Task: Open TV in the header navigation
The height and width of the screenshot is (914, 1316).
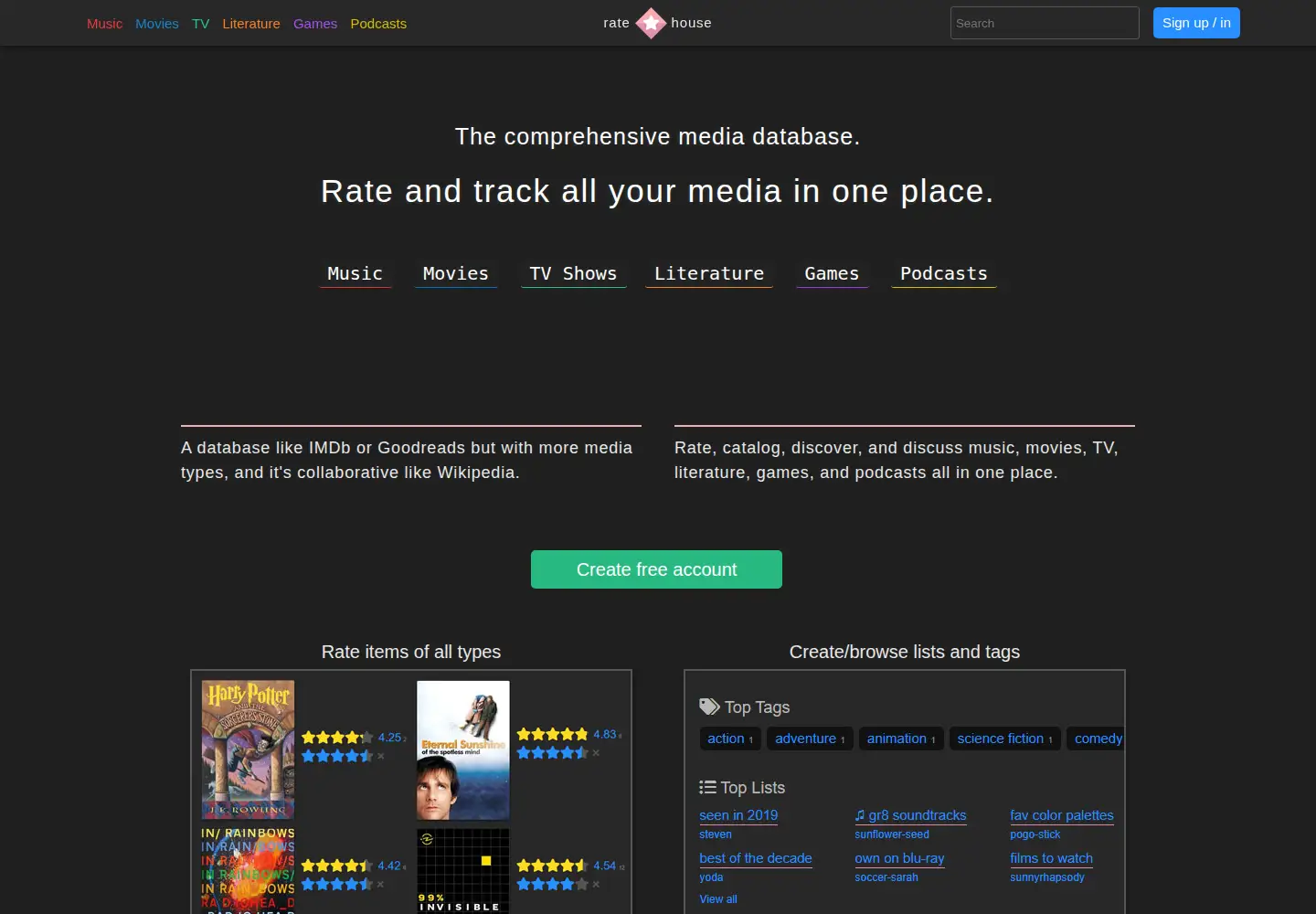Action: (x=201, y=24)
